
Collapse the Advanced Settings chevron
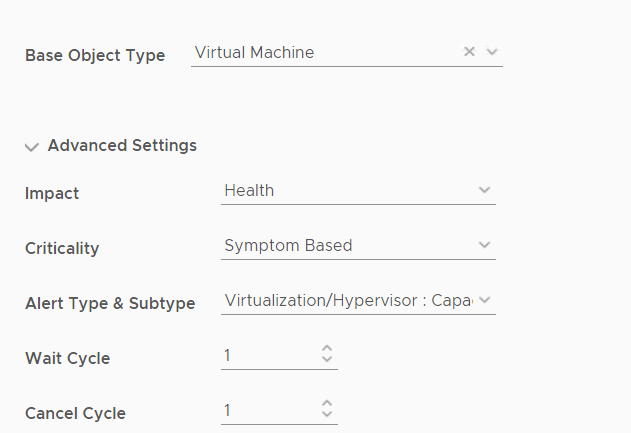click(32, 147)
